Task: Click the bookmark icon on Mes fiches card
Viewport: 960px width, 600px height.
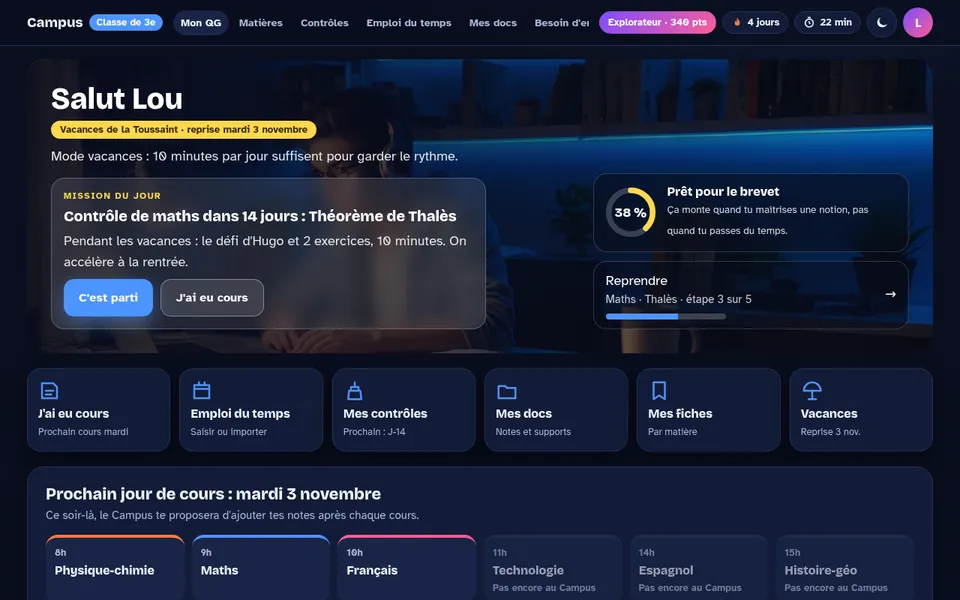Action: (659, 391)
